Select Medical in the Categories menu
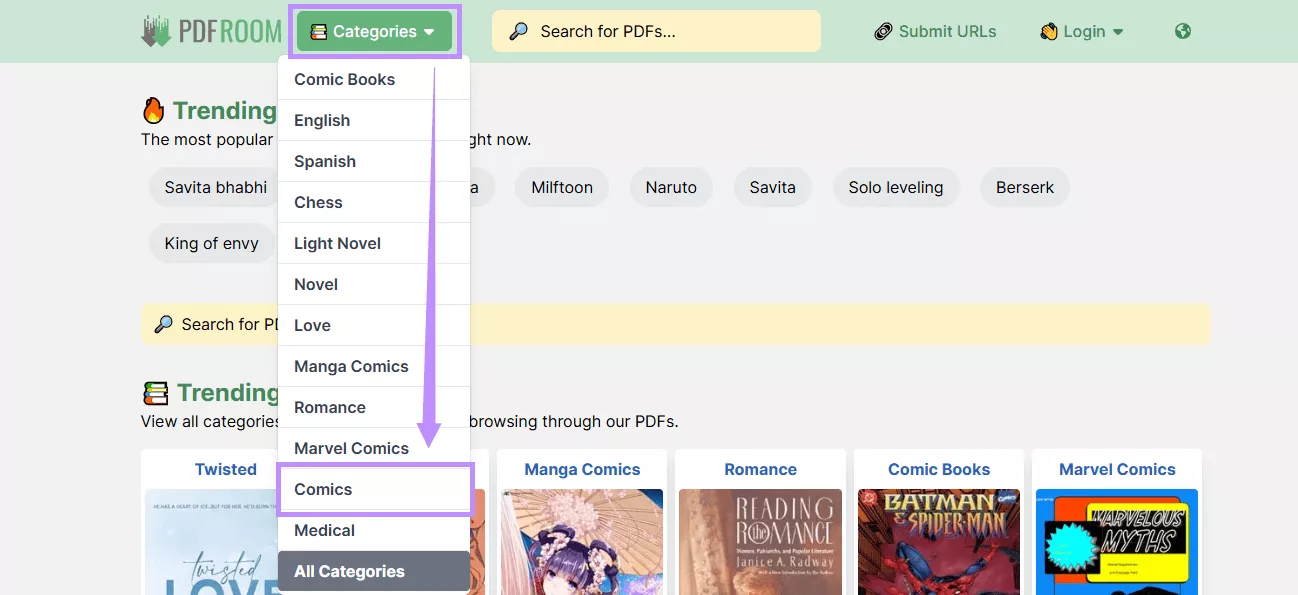 (x=374, y=530)
